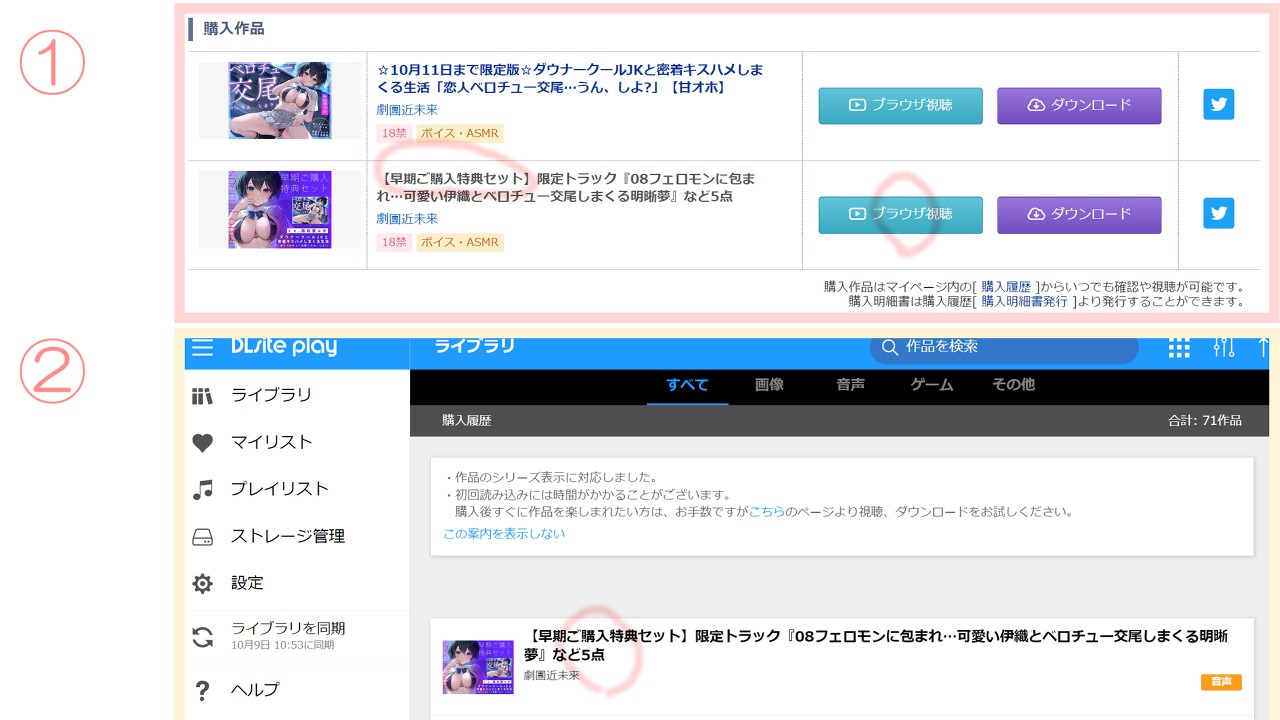Click the second purchased work thumbnail
Viewport: 1280px width, 720px height.
coord(280,209)
